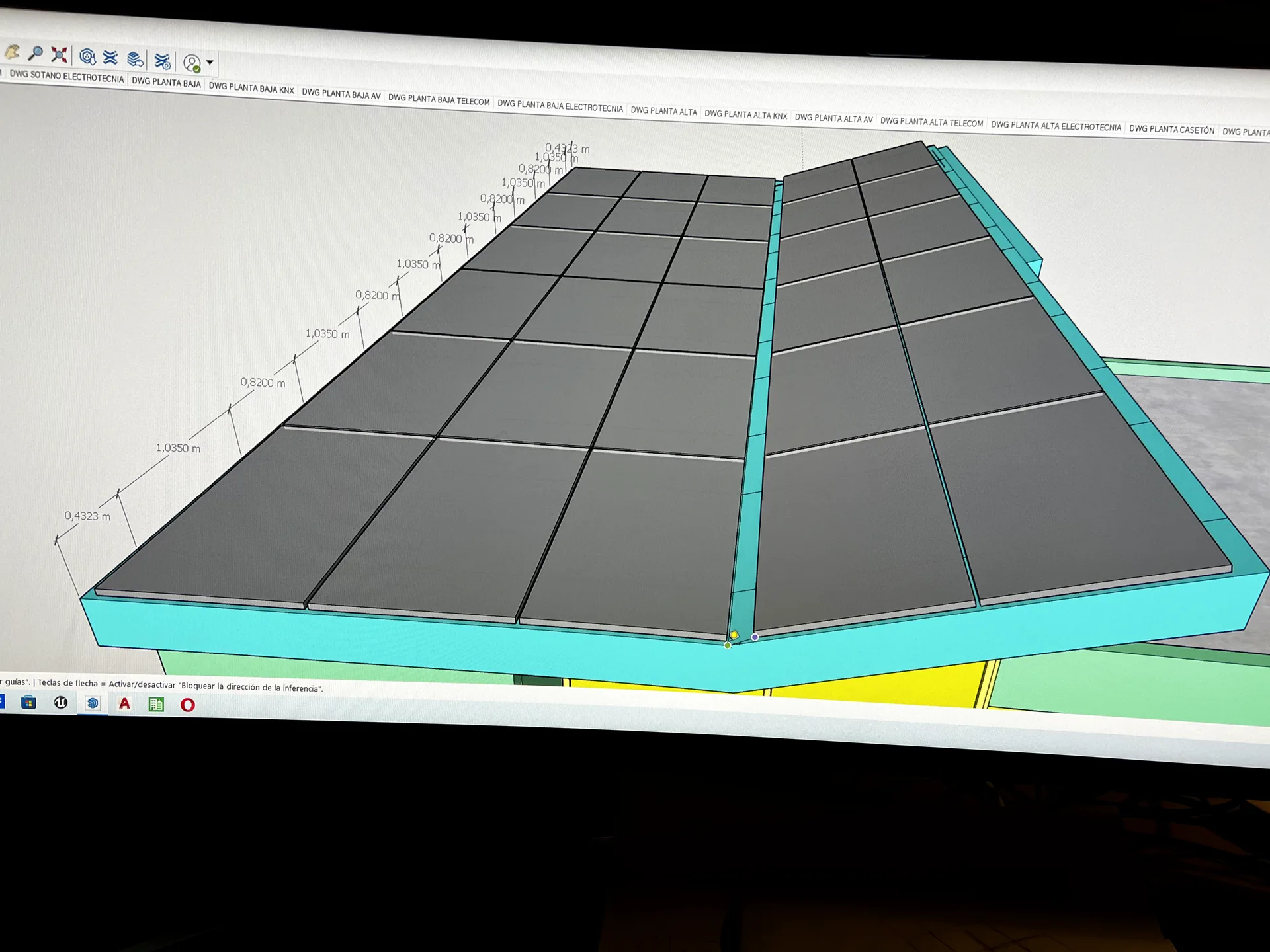The height and width of the screenshot is (952, 1270).
Task: Click the signed-in user account icon
Action: pos(192,63)
